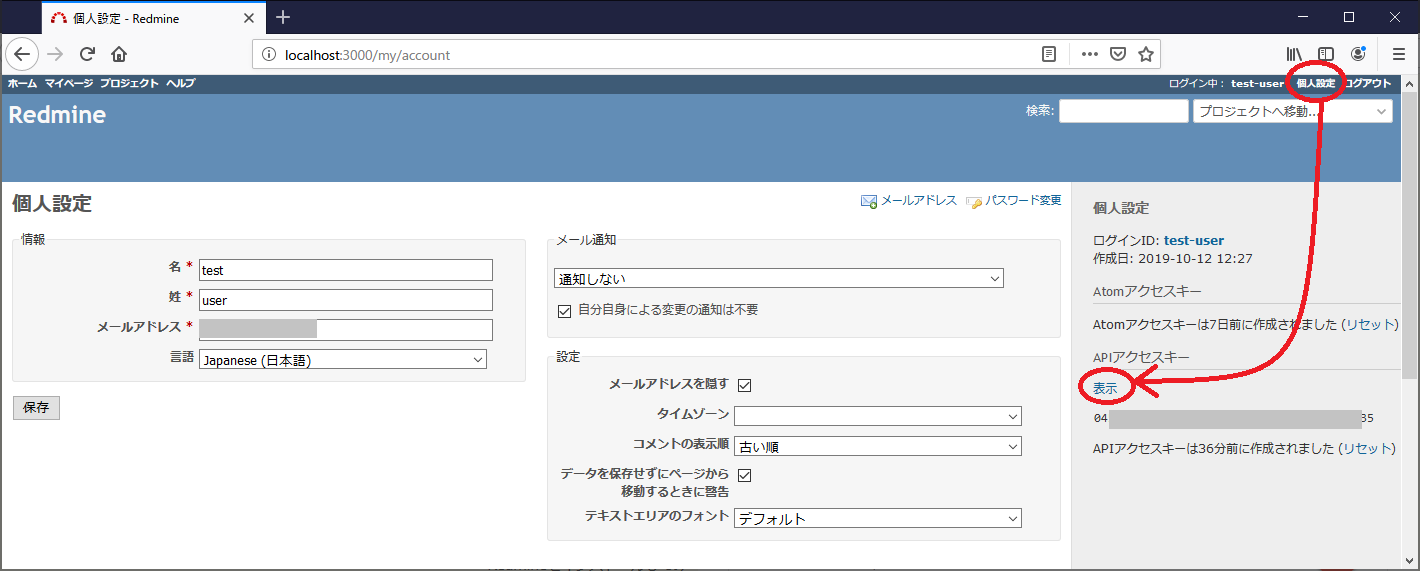The width and height of the screenshot is (1420, 571).
Task: Open the タイムゾーン dropdown
Action: coord(878,416)
